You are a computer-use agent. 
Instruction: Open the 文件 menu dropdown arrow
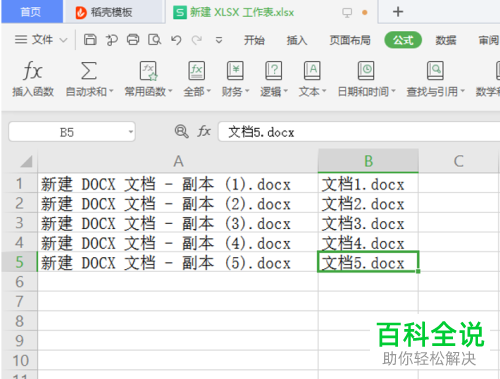click(63, 41)
